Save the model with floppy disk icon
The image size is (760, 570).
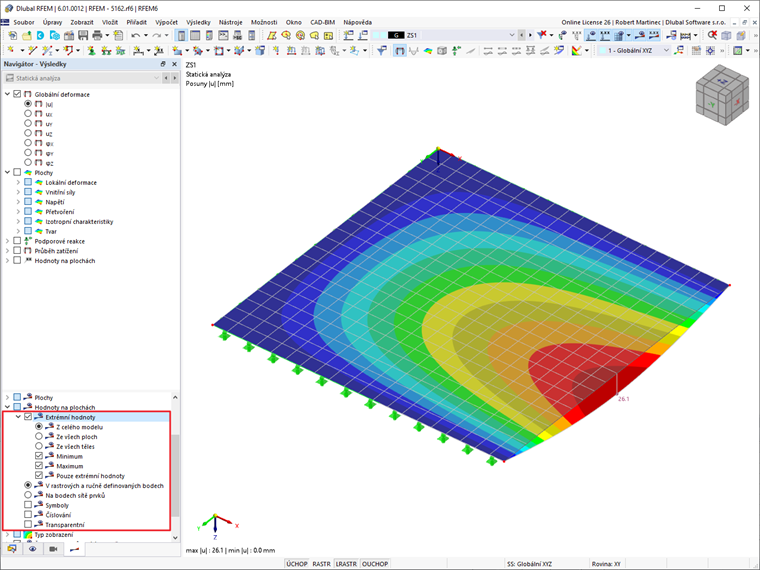[83, 35]
